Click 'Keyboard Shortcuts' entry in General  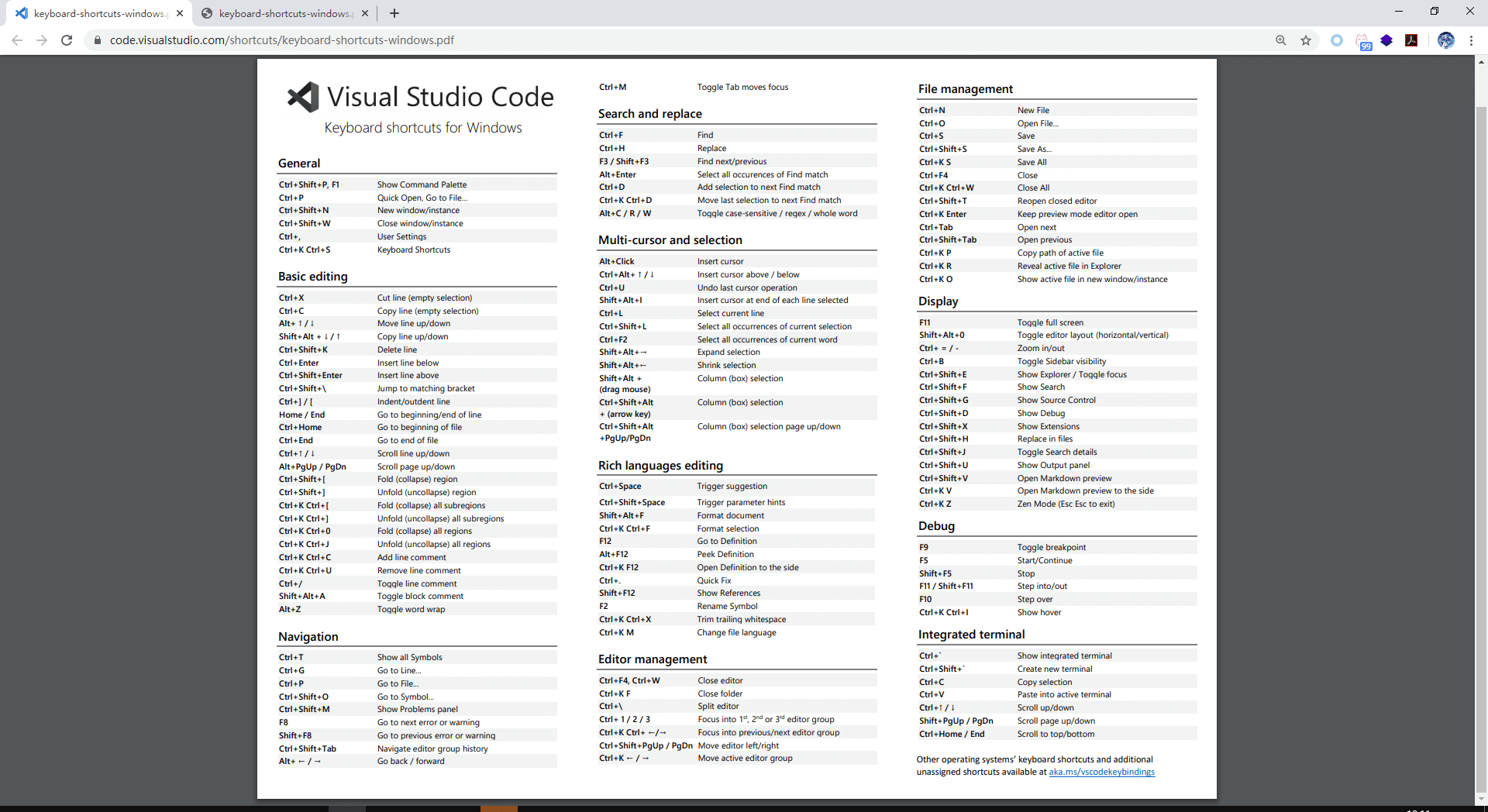pos(414,249)
